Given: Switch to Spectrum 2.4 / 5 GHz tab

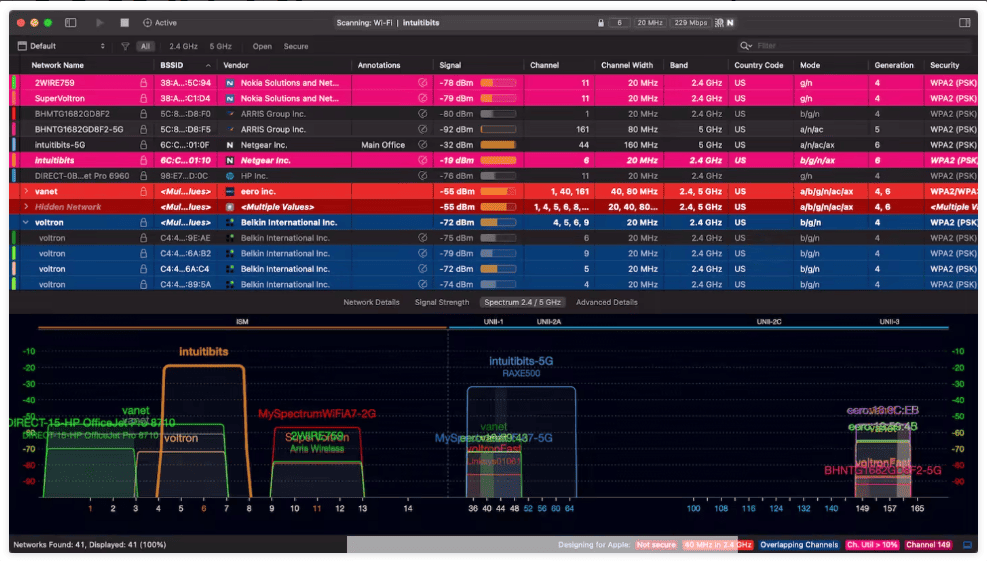Looking at the screenshot, I should click(522, 302).
